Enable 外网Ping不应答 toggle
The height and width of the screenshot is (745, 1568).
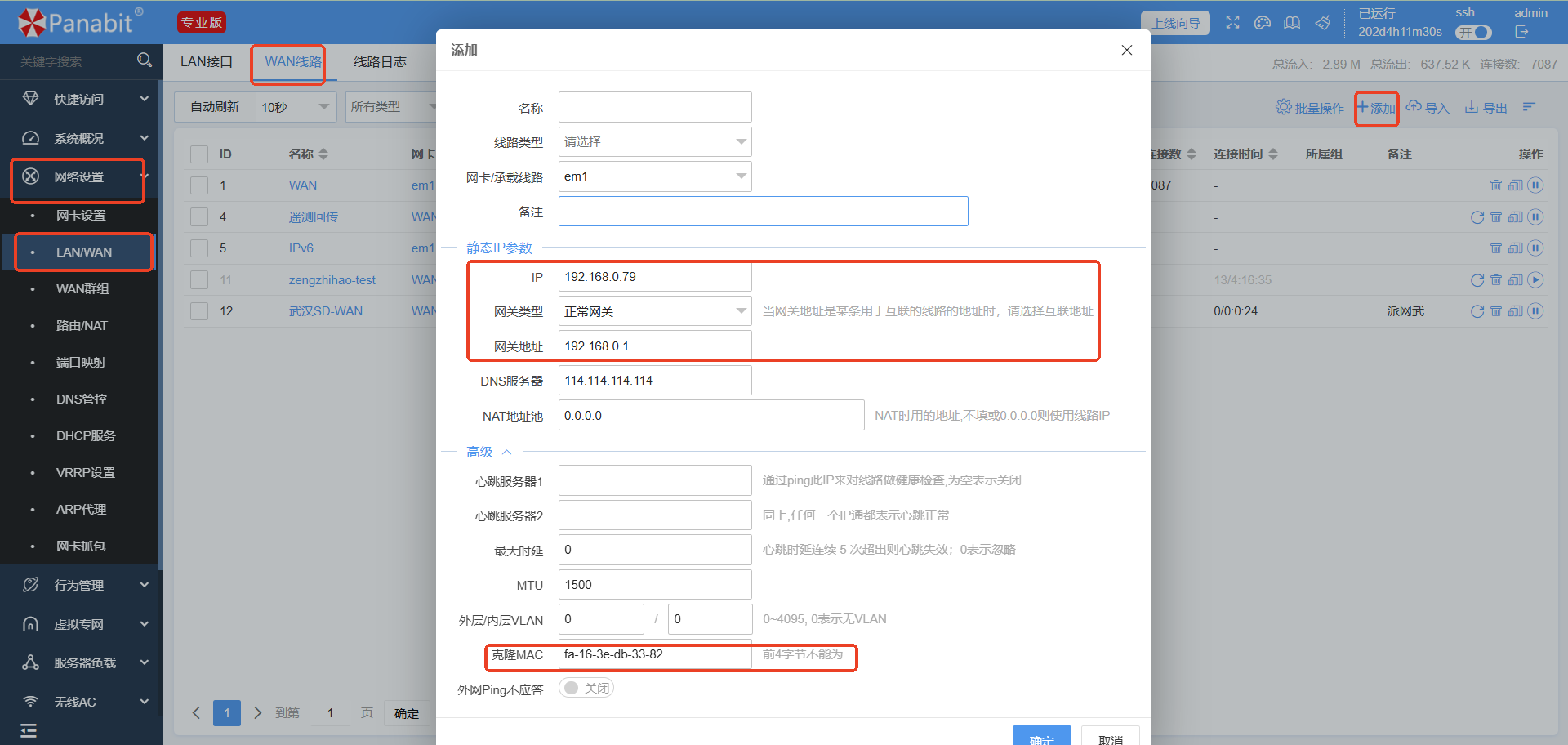tap(586, 688)
